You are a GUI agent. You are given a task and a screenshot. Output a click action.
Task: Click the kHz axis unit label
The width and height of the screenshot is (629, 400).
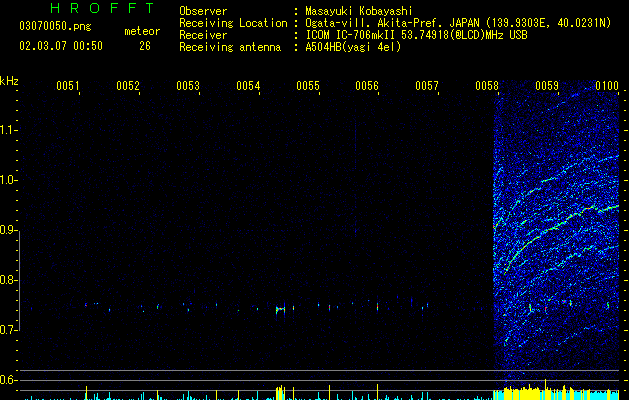9,81
